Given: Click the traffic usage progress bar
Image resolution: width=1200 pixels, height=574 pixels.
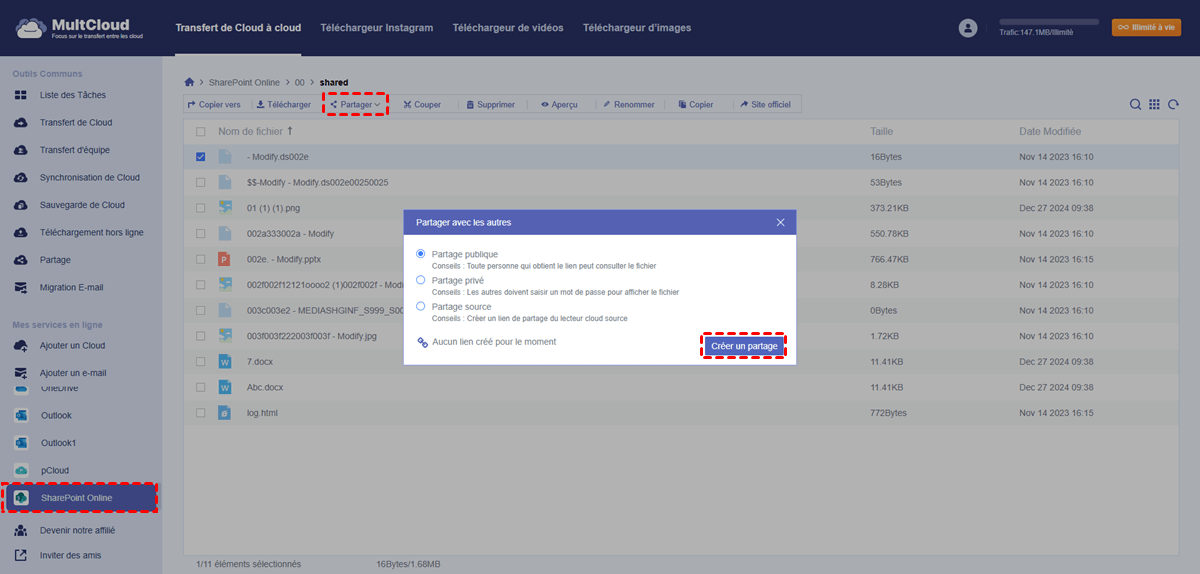Looking at the screenshot, I should [x=1049, y=21].
